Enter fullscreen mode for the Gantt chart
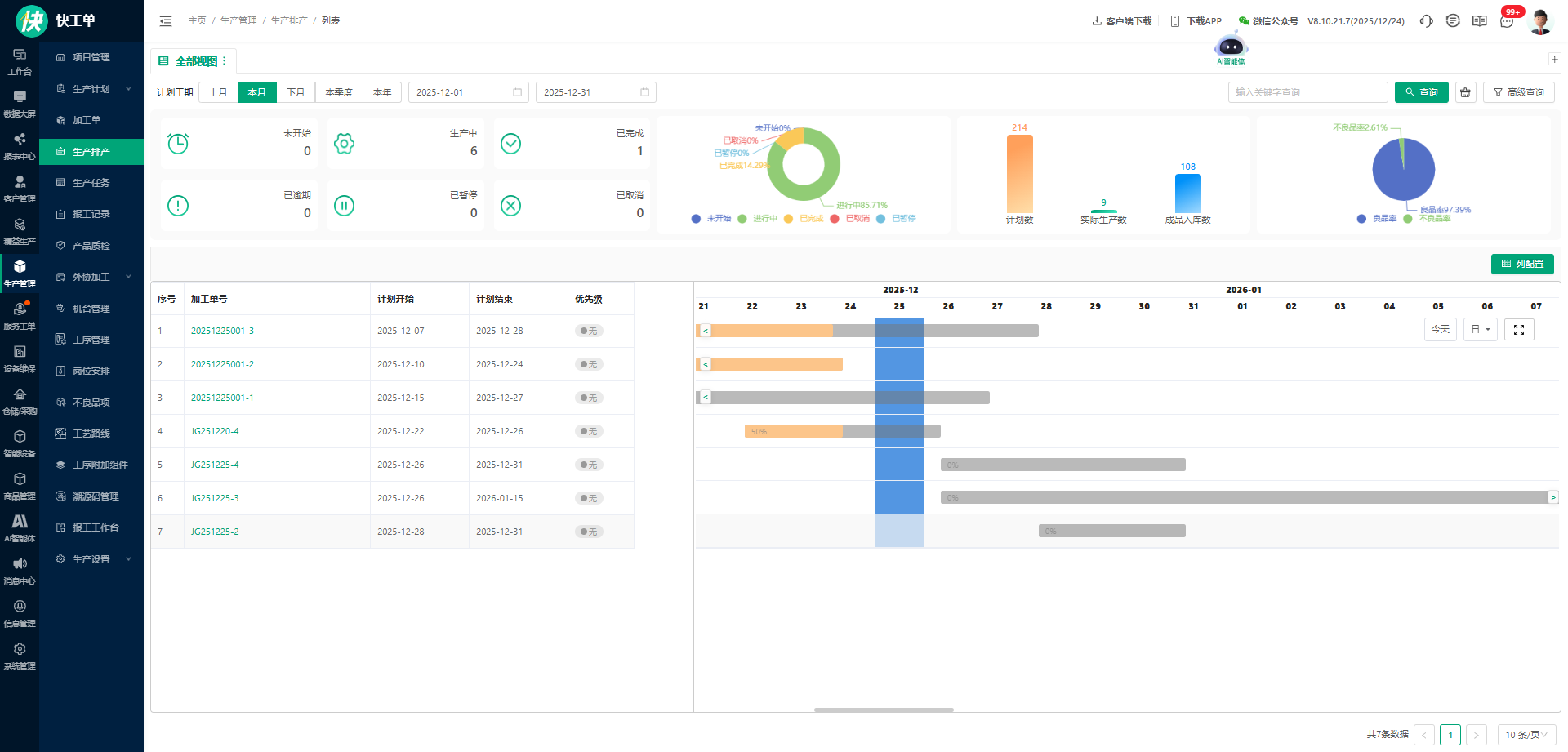Image resolution: width=1568 pixels, height=752 pixels. pyautogui.click(x=1519, y=330)
